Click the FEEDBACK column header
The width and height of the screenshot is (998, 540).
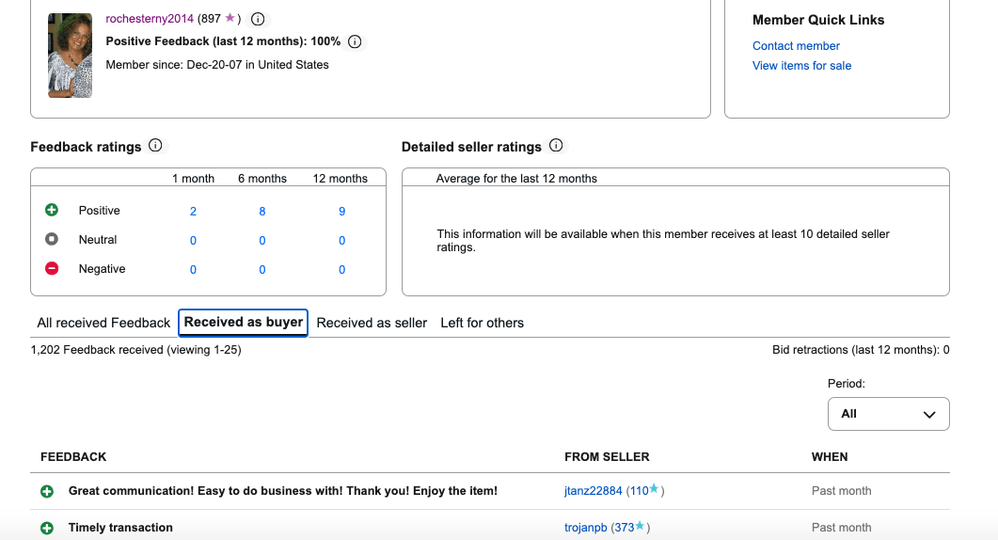(x=73, y=457)
